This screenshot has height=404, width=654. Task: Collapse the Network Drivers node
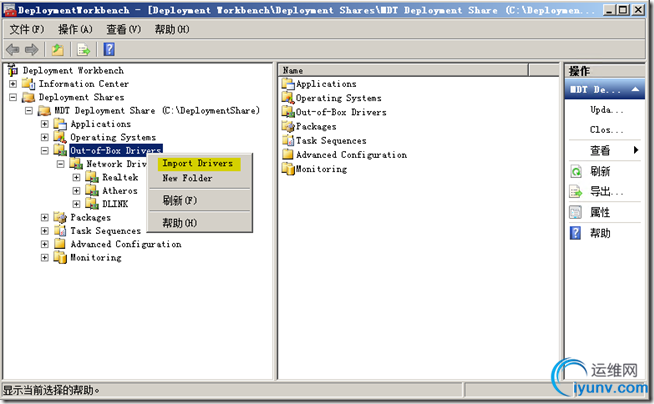(x=60, y=164)
